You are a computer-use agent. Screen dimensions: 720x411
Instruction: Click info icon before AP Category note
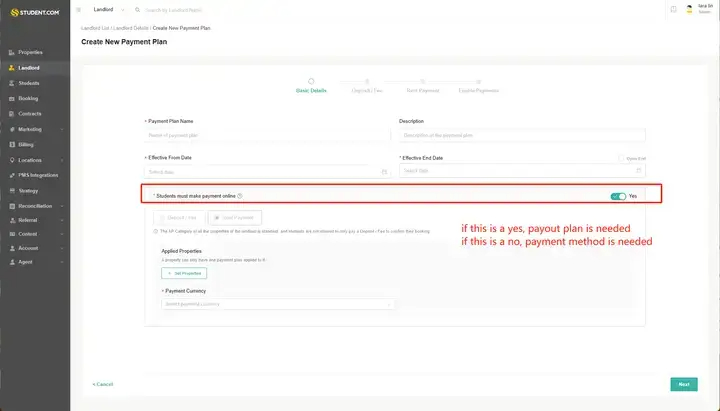point(156,231)
